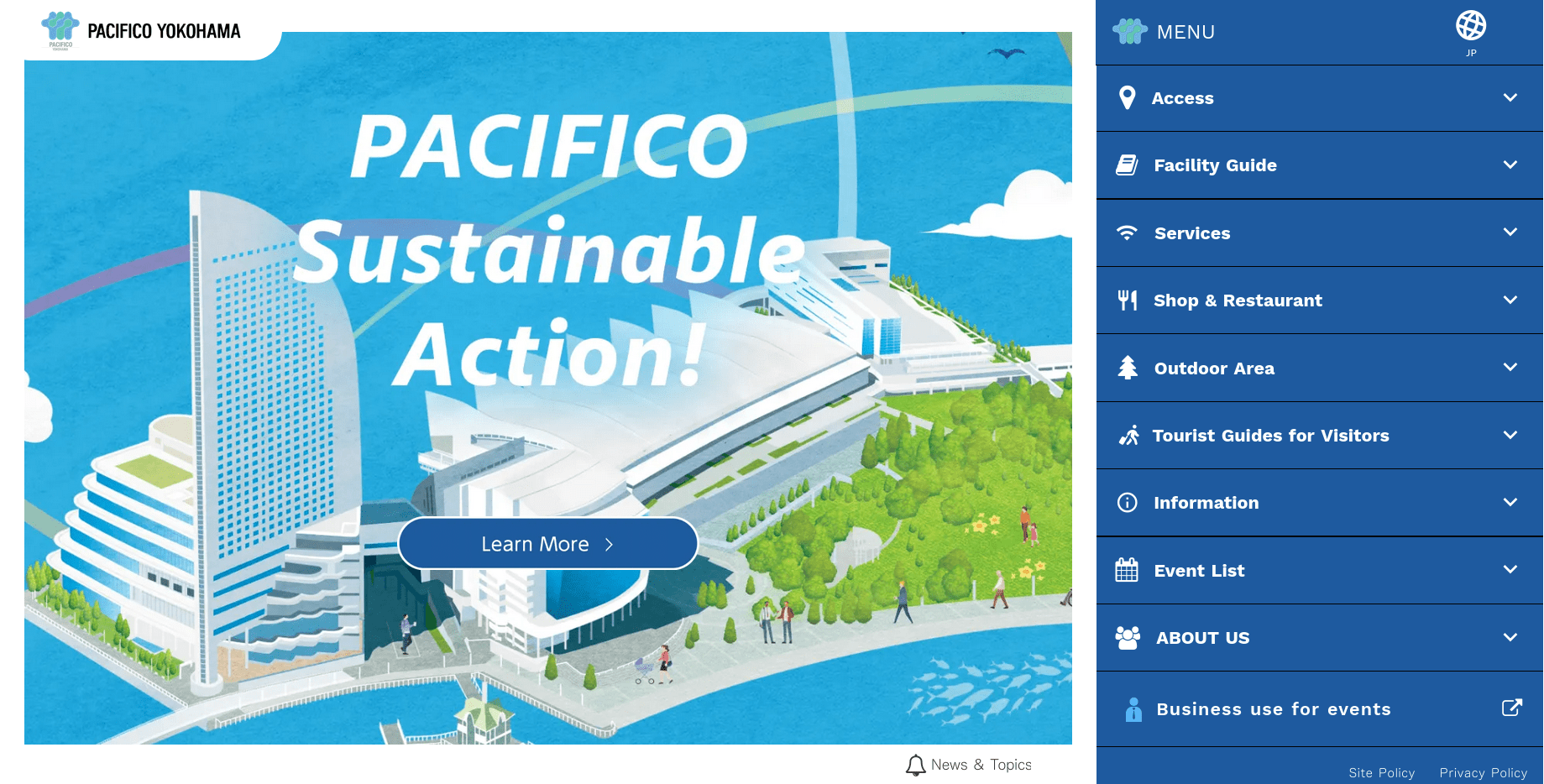
Task: Open the Site Policy link
Action: click(x=1381, y=773)
